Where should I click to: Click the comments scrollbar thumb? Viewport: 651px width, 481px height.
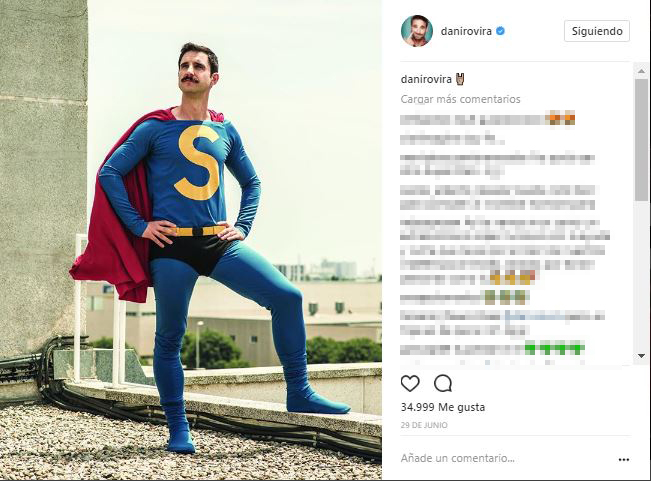[x=641, y=139]
